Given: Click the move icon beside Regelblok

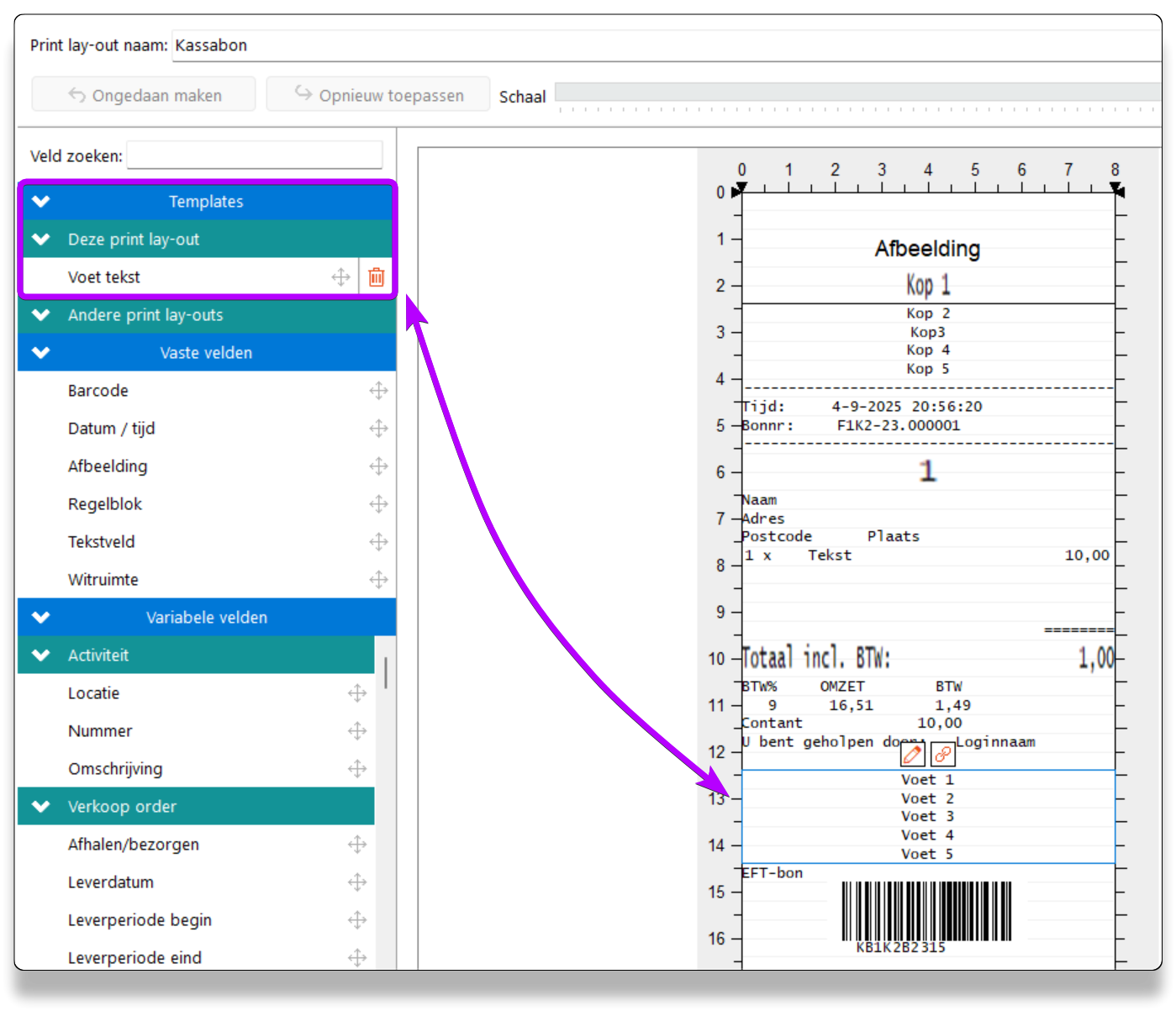Looking at the screenshot, I should 378,504.
